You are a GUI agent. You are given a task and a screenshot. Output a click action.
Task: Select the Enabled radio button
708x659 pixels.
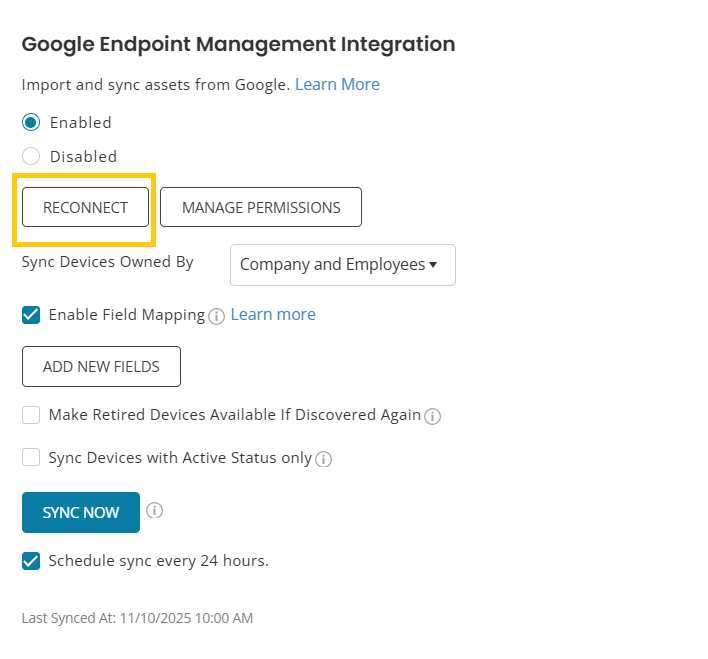coord(31,123)
